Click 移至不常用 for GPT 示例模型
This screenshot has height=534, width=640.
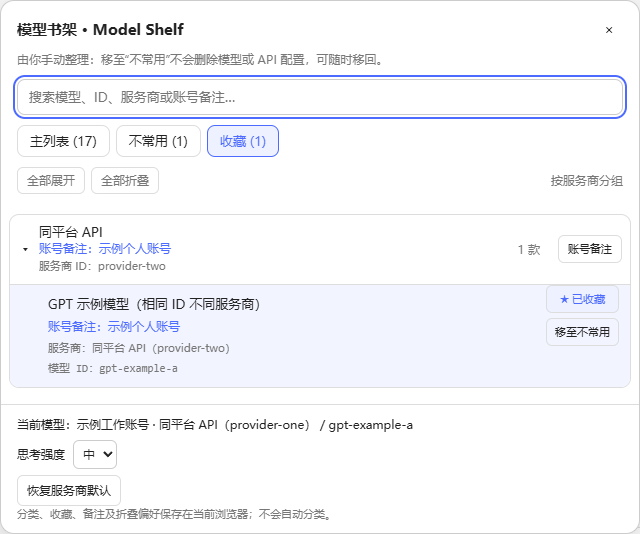582,332
